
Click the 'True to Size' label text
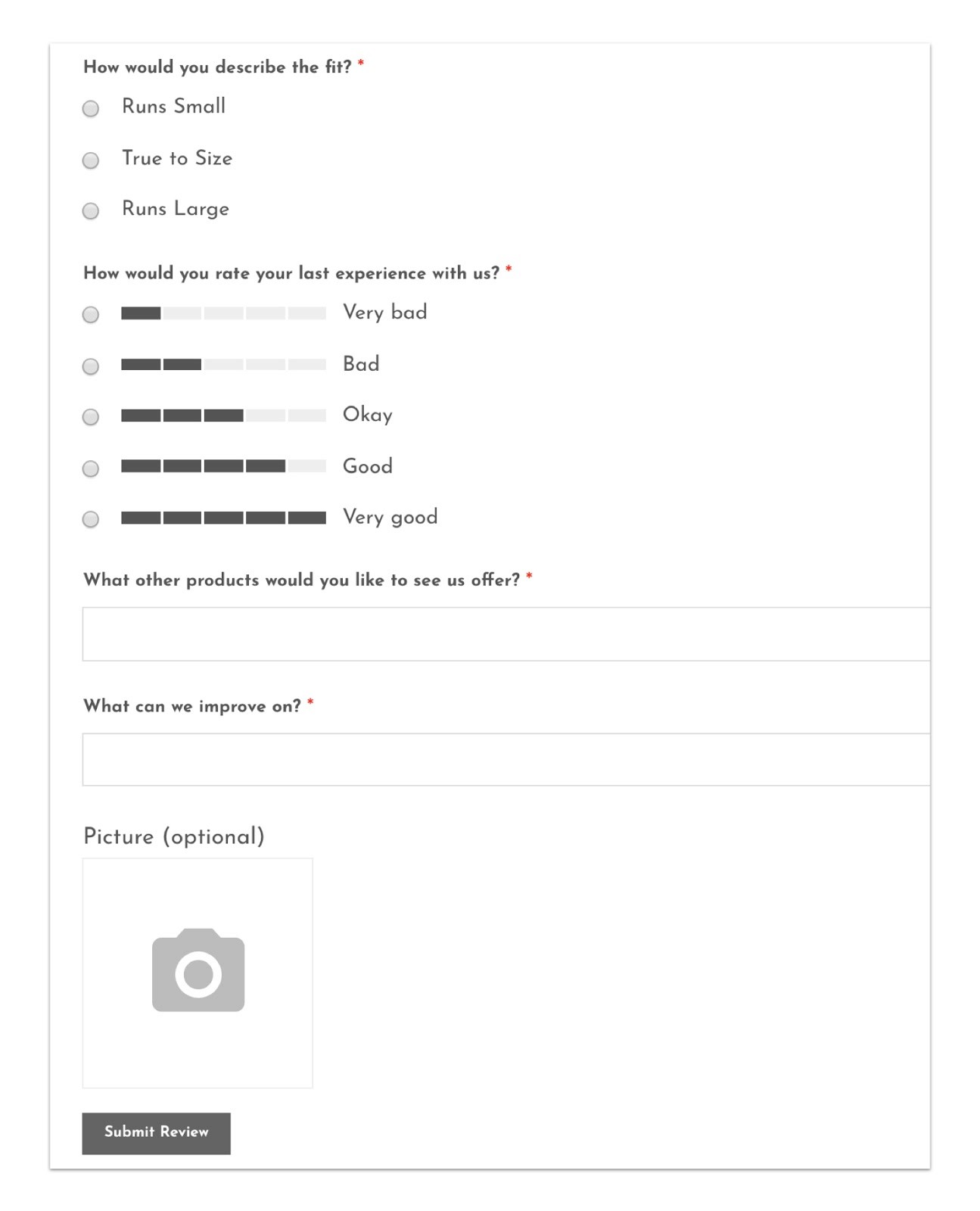[x=177, y=158]
